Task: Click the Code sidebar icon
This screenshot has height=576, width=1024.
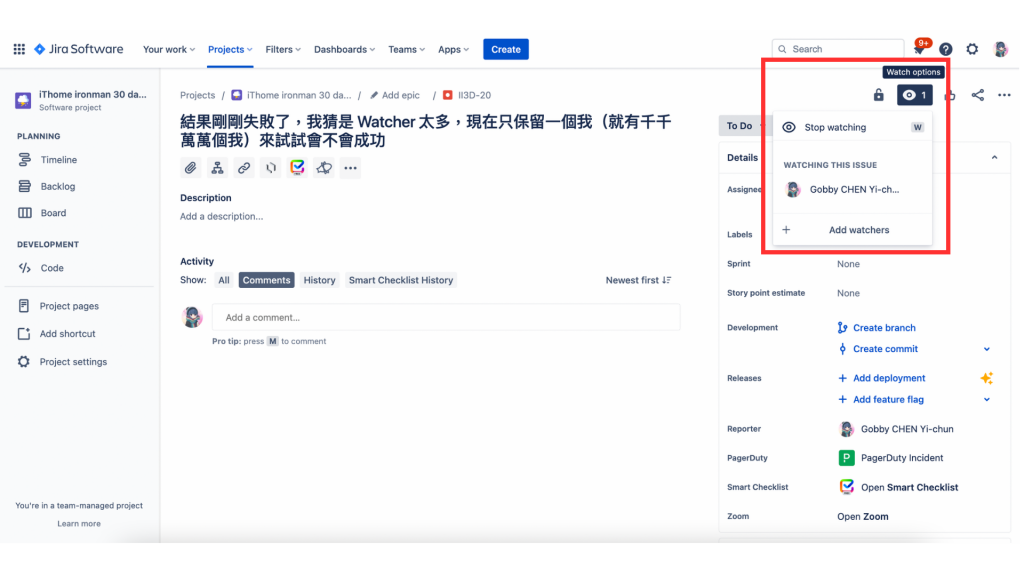Action: pos(25,268)
